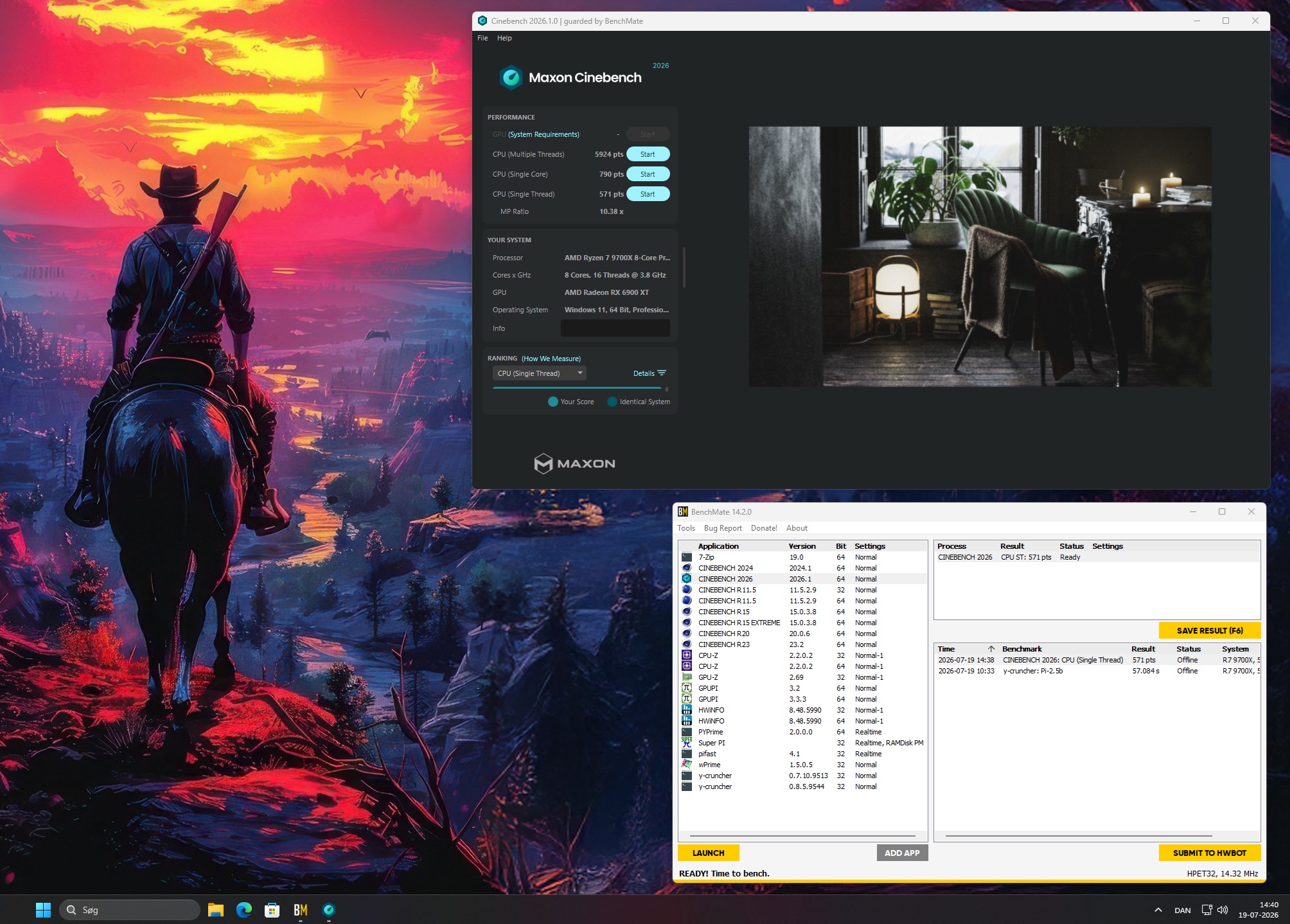This screenshot has height=924, width=1290.
Task: Expand the ranking Details filter in Cinebench
Action: (649, 373)
